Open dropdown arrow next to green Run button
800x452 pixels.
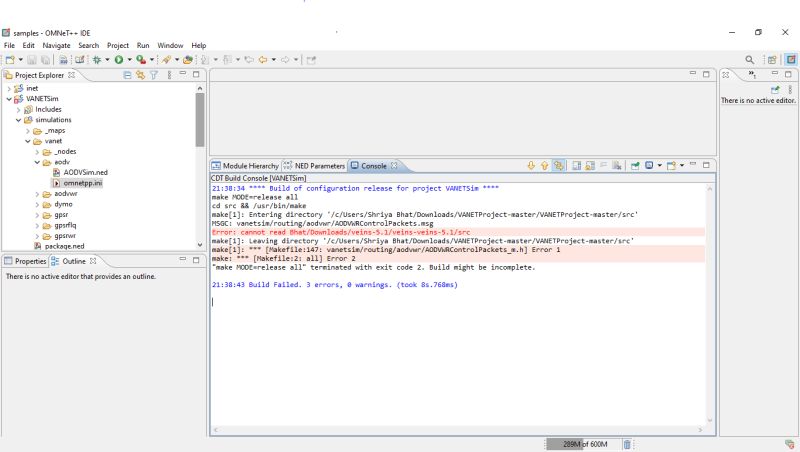point(130,60)
